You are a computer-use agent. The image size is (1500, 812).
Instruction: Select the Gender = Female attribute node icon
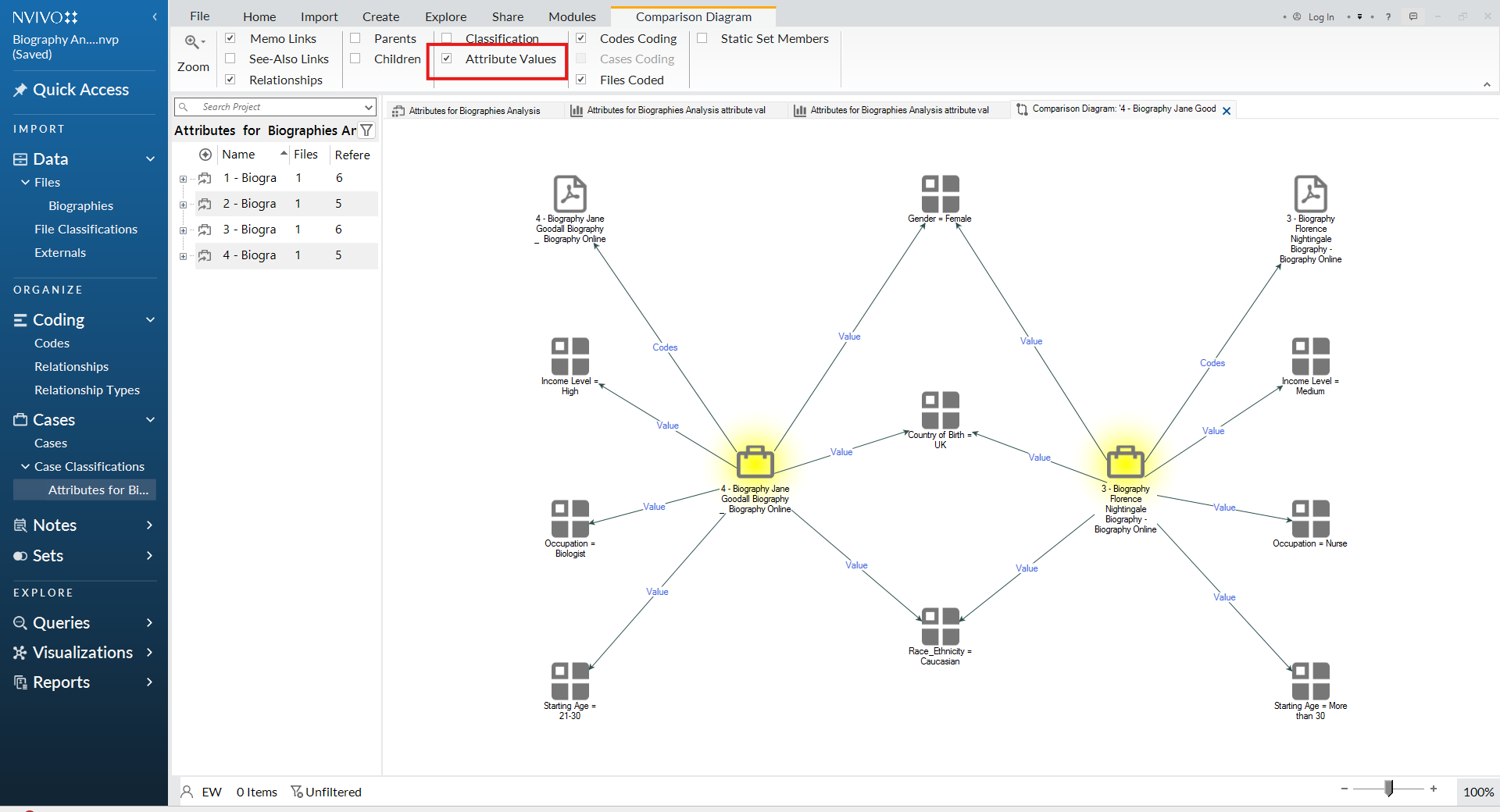940,194
